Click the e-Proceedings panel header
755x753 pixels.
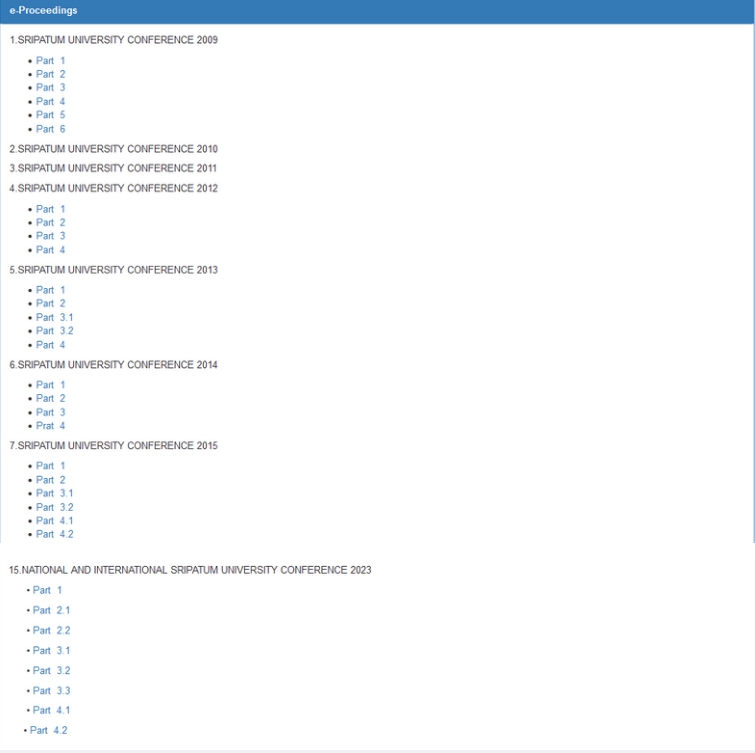(378, 11)
